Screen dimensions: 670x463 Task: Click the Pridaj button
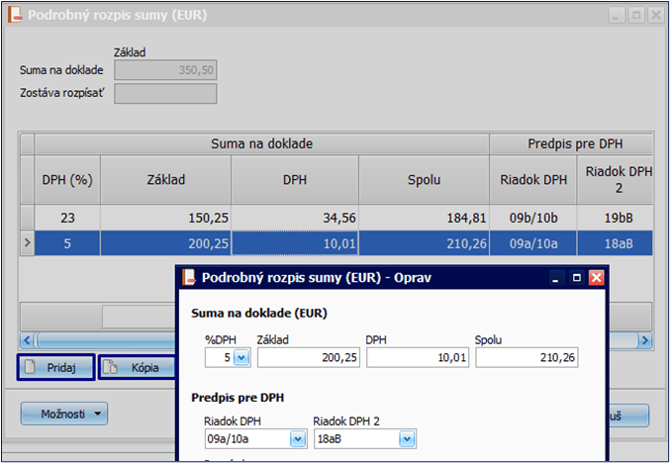click(x=57, y=368)
